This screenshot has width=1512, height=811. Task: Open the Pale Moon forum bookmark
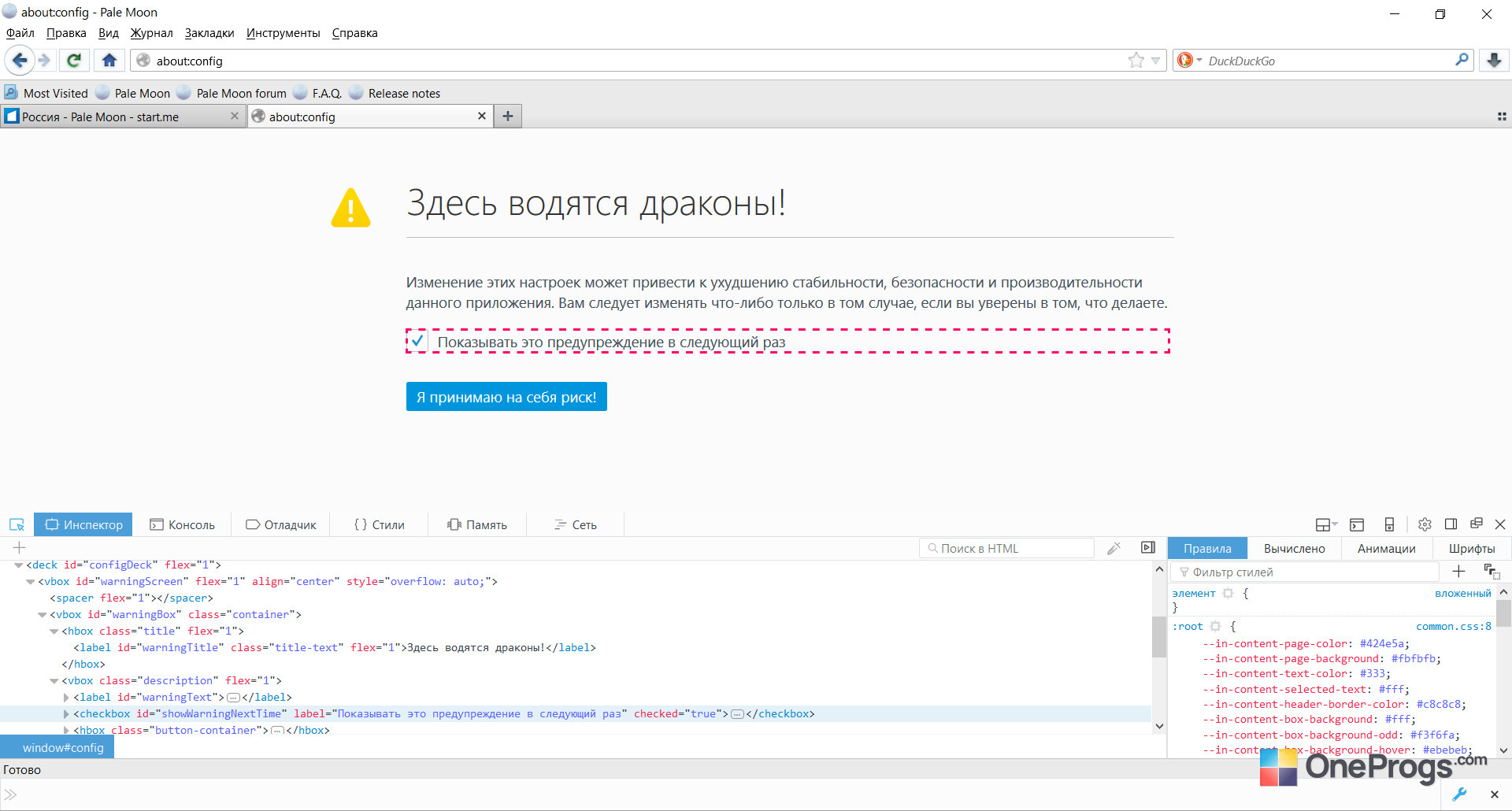pos(232,93)
